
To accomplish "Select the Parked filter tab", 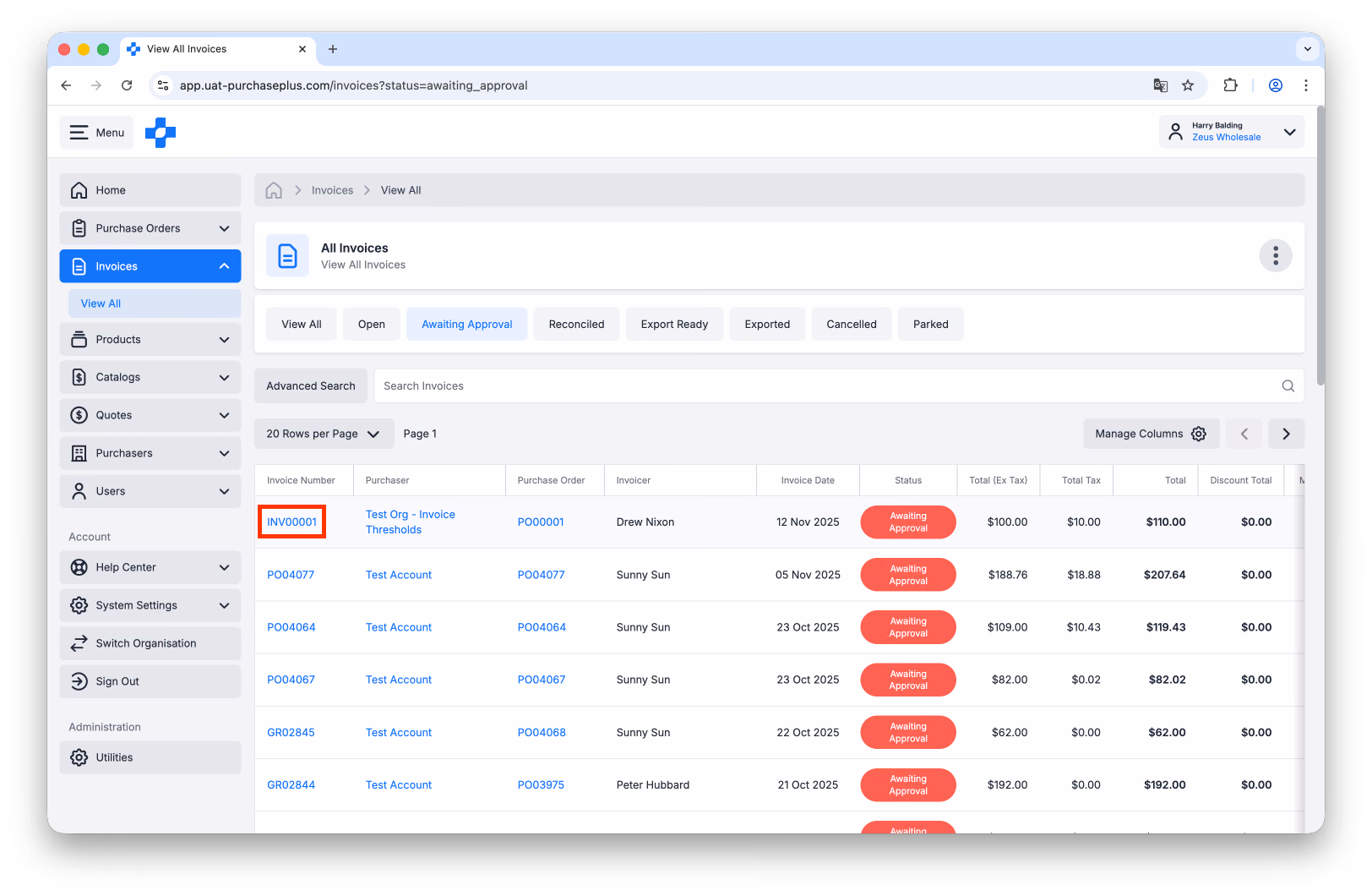I will tap(931, 325).
